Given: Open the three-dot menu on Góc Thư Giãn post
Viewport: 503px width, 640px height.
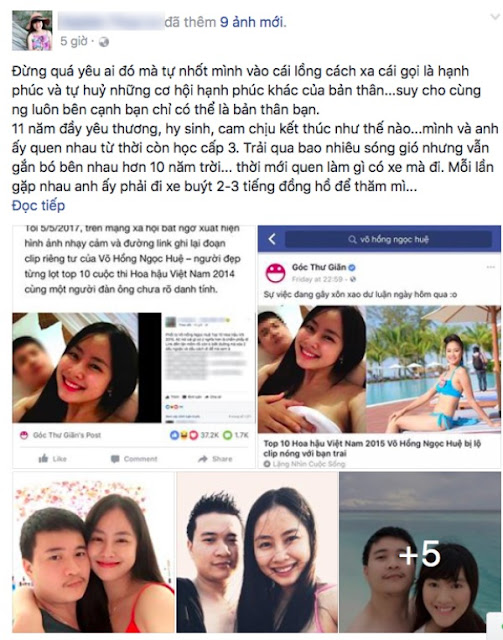Looking at the screenshot, I should (490, 268).
